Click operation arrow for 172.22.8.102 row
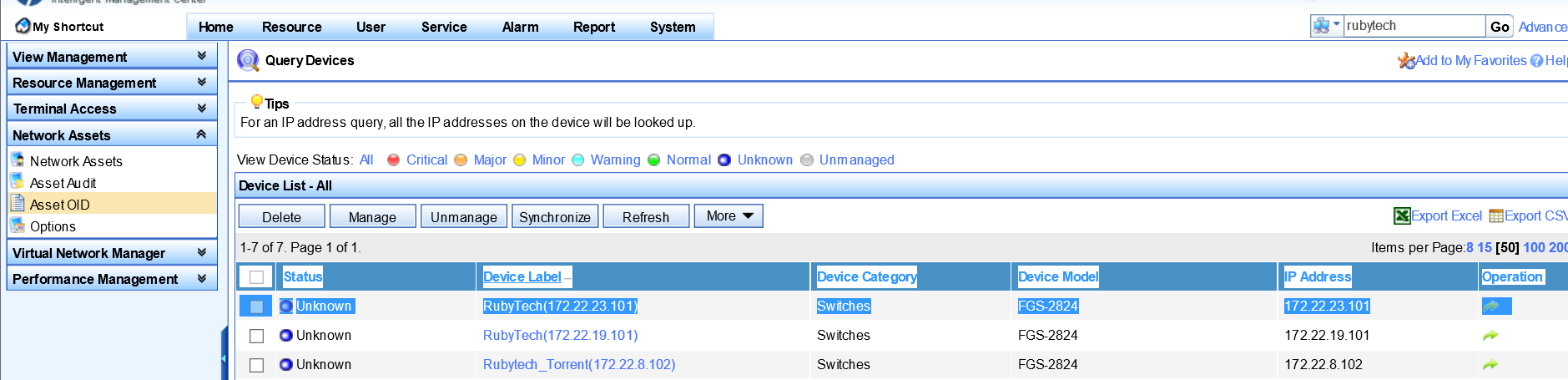The image size is (1568, 380). [x=1490, y=364]
